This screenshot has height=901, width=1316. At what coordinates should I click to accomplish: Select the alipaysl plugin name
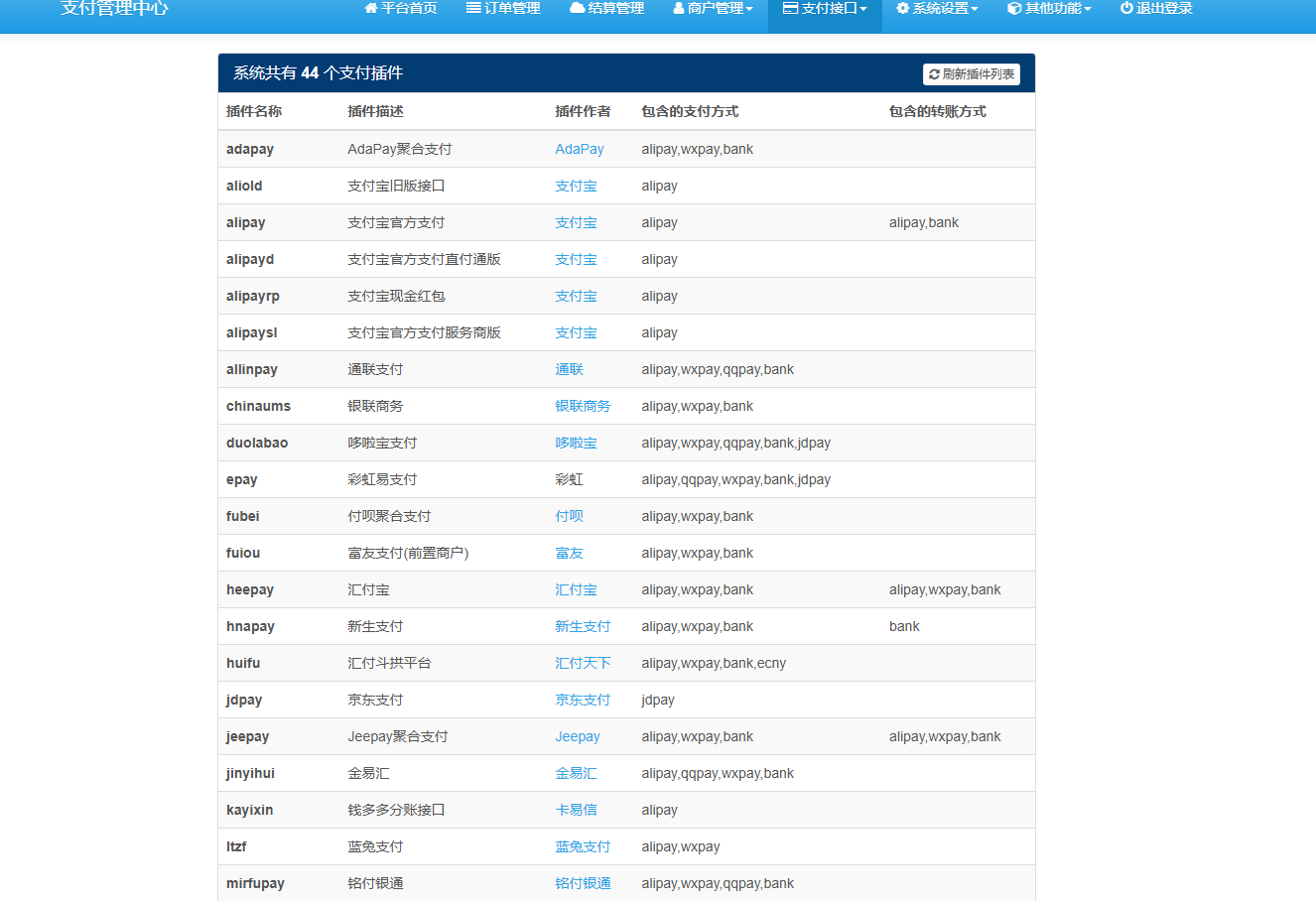click(252, 332)
